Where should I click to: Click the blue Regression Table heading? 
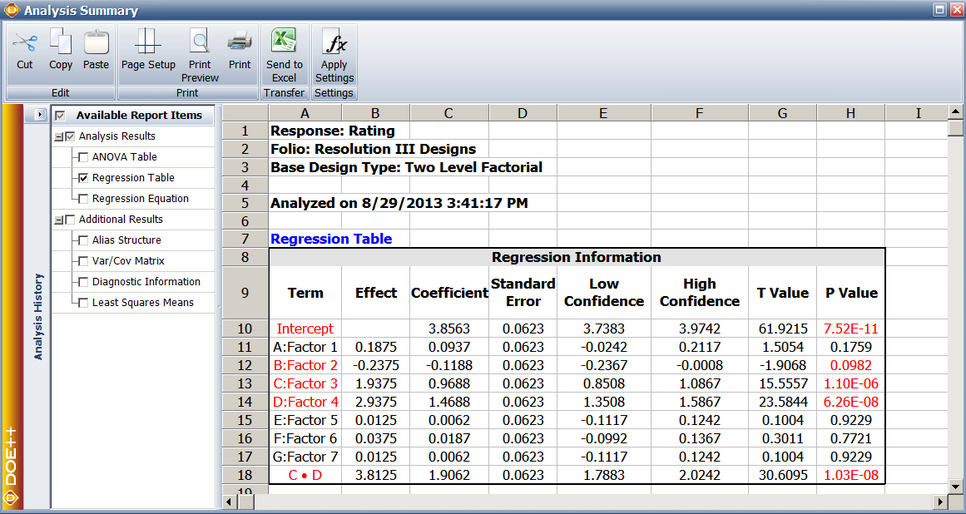point(331,239)
